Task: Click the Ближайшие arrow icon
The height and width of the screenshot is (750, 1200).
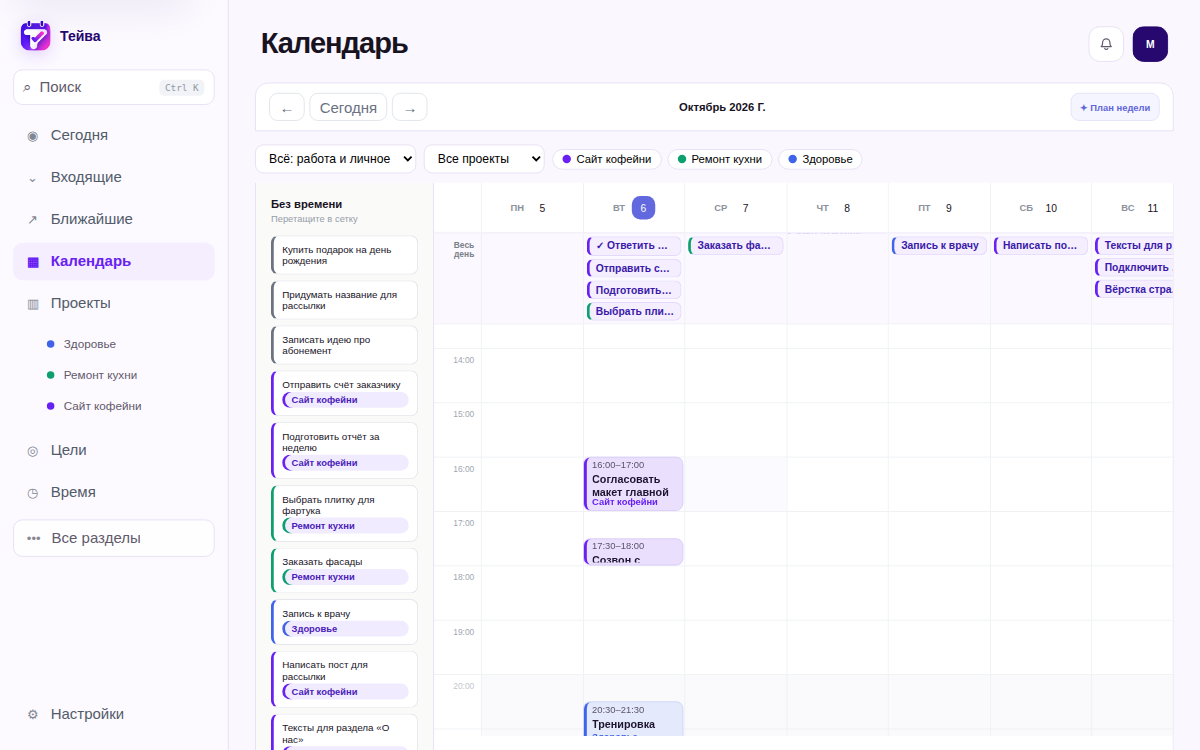Action: (x=33, y=220)
